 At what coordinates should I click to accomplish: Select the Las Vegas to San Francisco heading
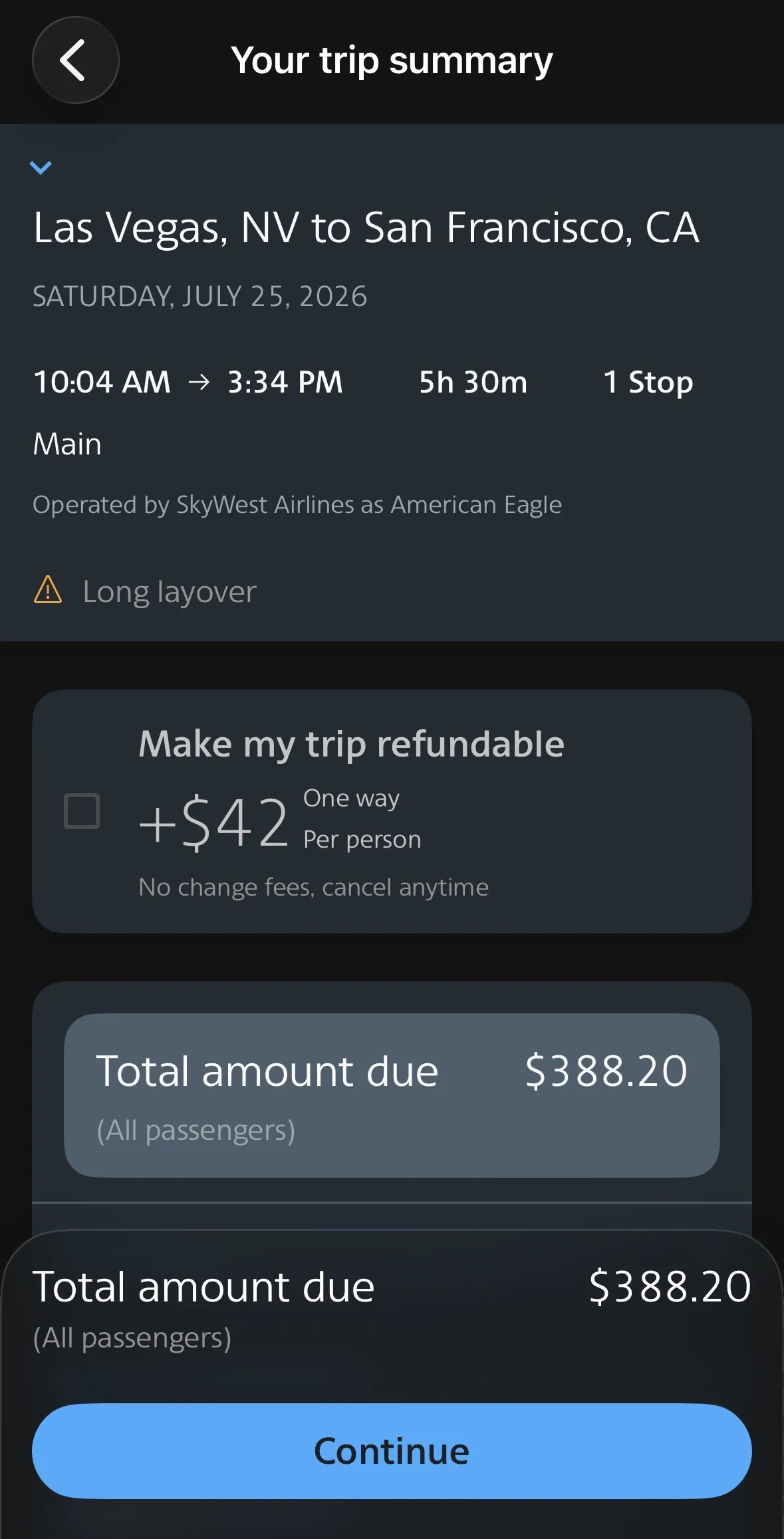click(366, 228)
